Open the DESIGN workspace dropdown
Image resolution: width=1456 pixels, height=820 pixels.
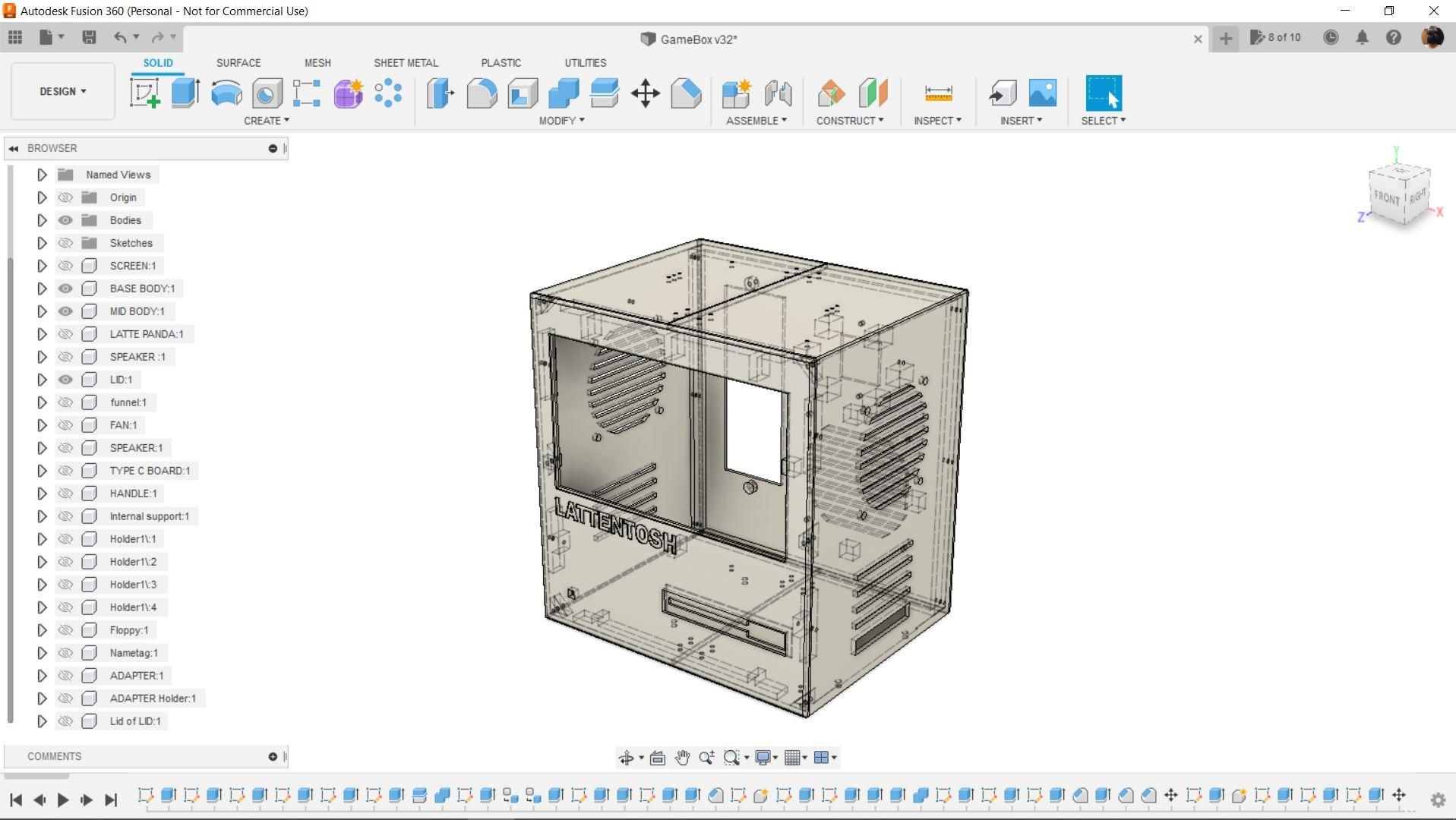pyautogui.click(x=63, y=91)
